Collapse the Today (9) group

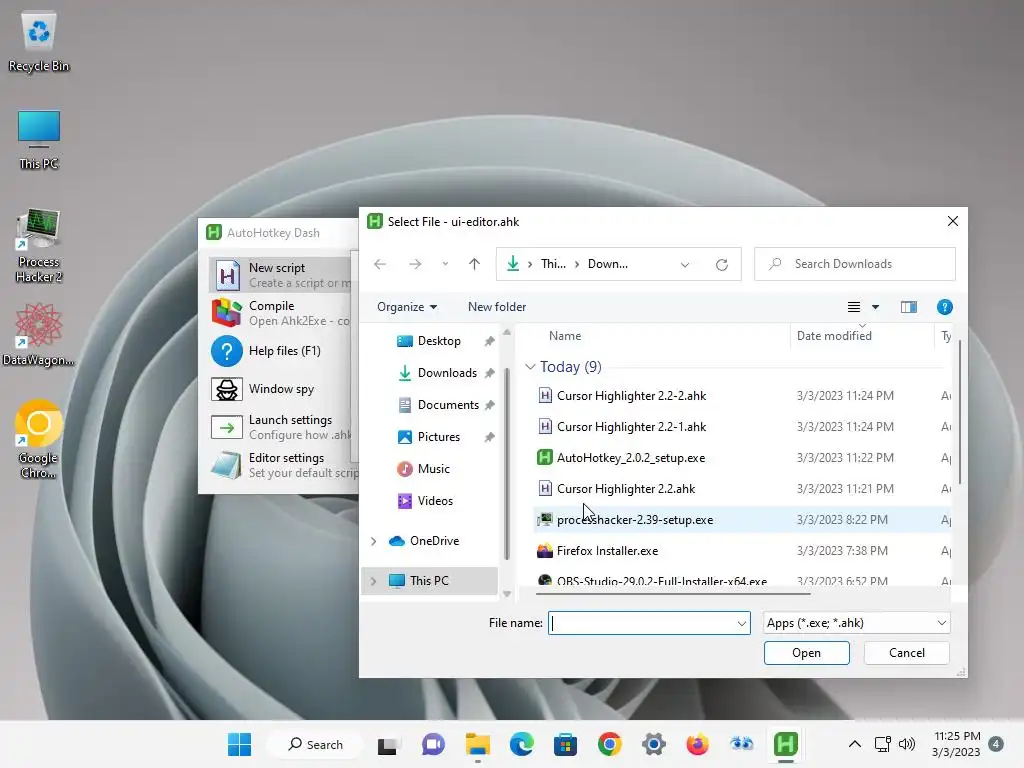pos(530,367)
